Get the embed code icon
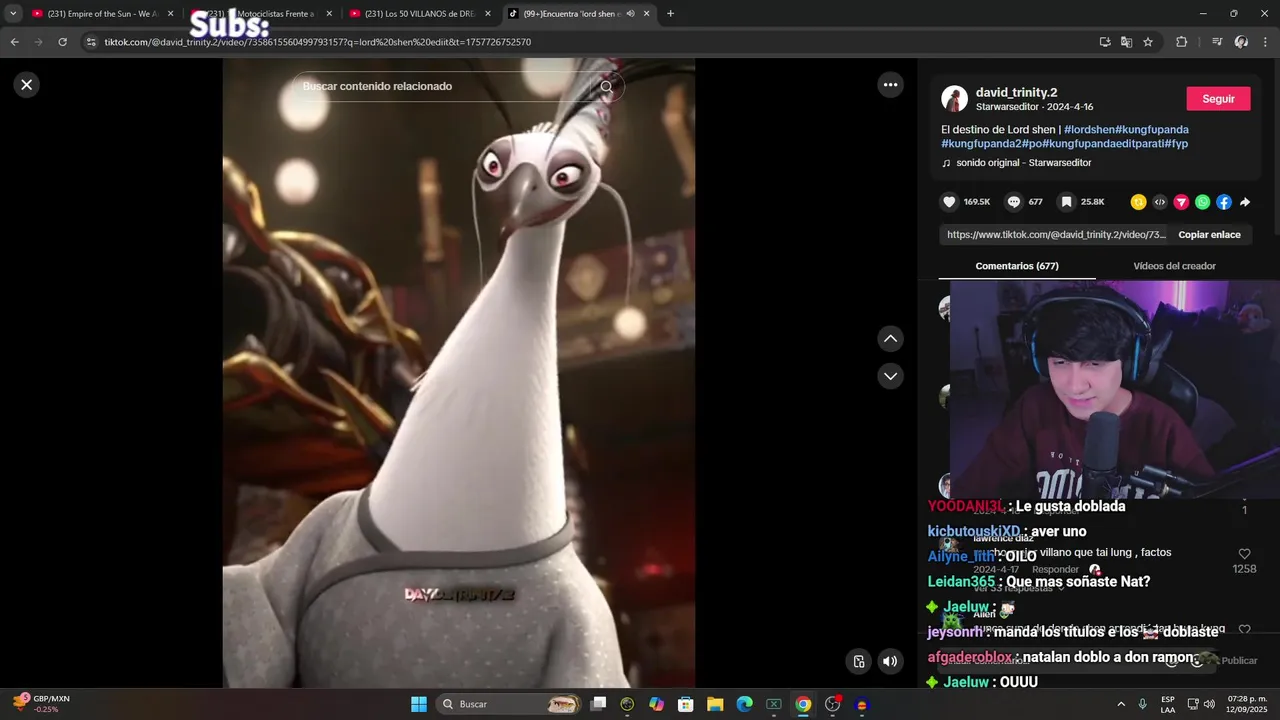 (x=1160, y=202)
